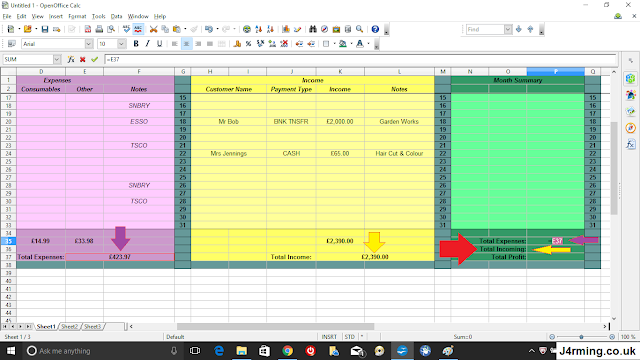Insert a chart using the Chart icon

pos(286,29)
